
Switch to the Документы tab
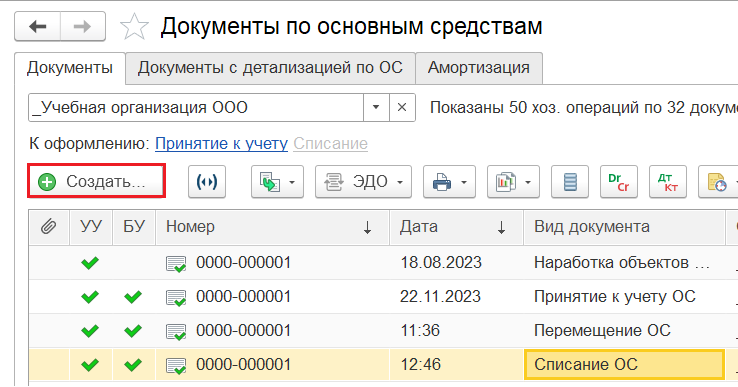click(70, 68)
